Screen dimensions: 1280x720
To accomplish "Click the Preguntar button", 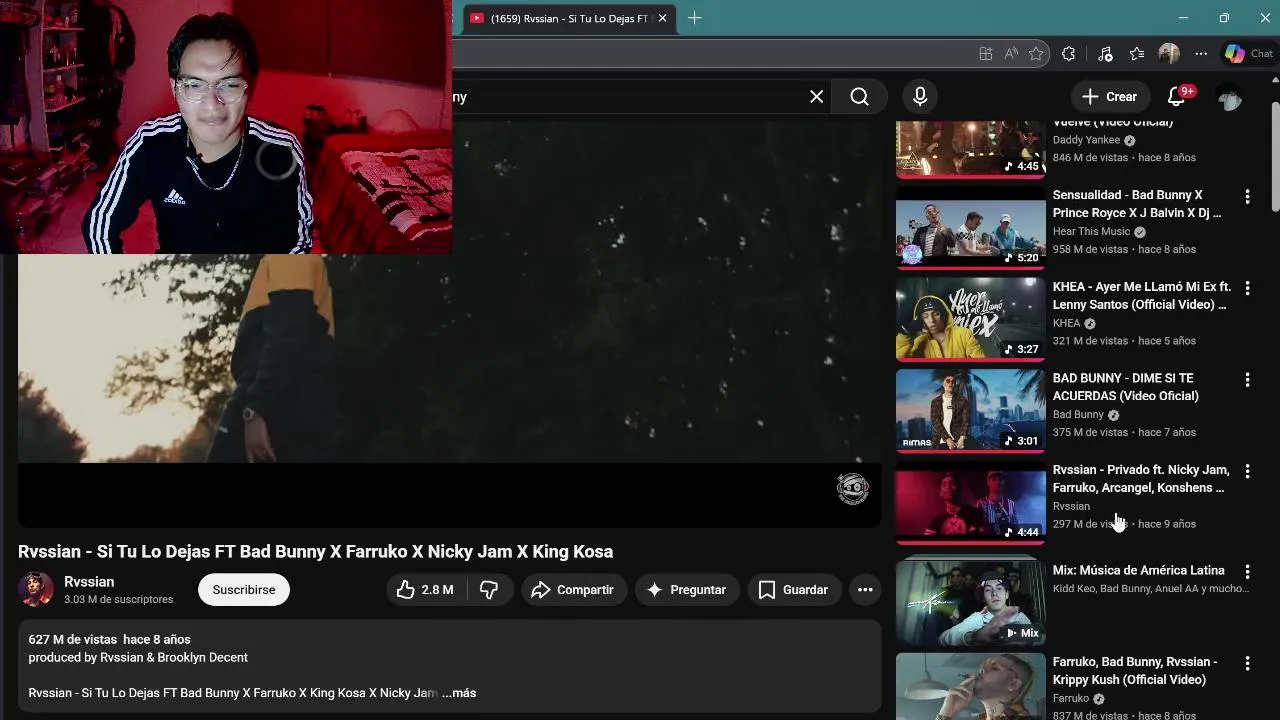I will coord(687,590).
